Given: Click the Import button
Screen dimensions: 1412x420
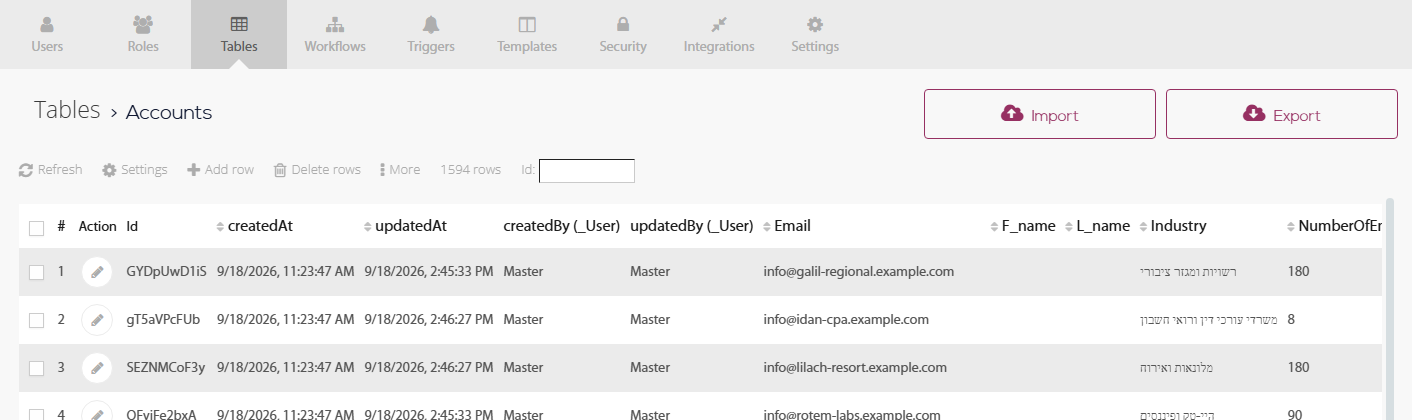Looking at the screenshot, I should 1040,114.
